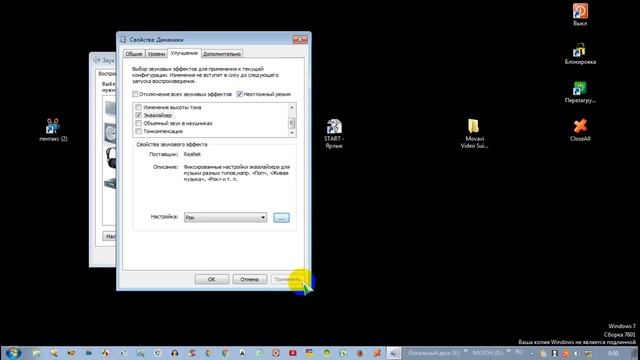This screenshot has width=640, height=360.
Task: Open equalizer settings with the … button
Action: [281, 218]
